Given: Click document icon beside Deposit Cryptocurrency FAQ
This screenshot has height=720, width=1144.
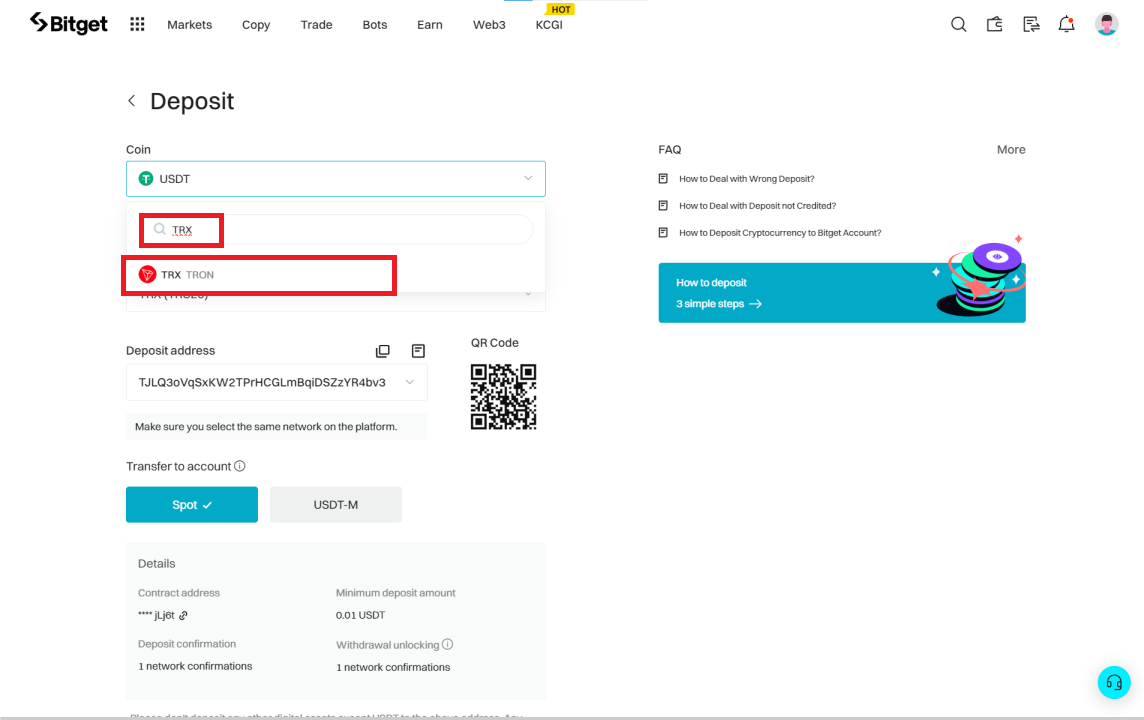Looking at the screenshot, I should click(x=663, y=233).
